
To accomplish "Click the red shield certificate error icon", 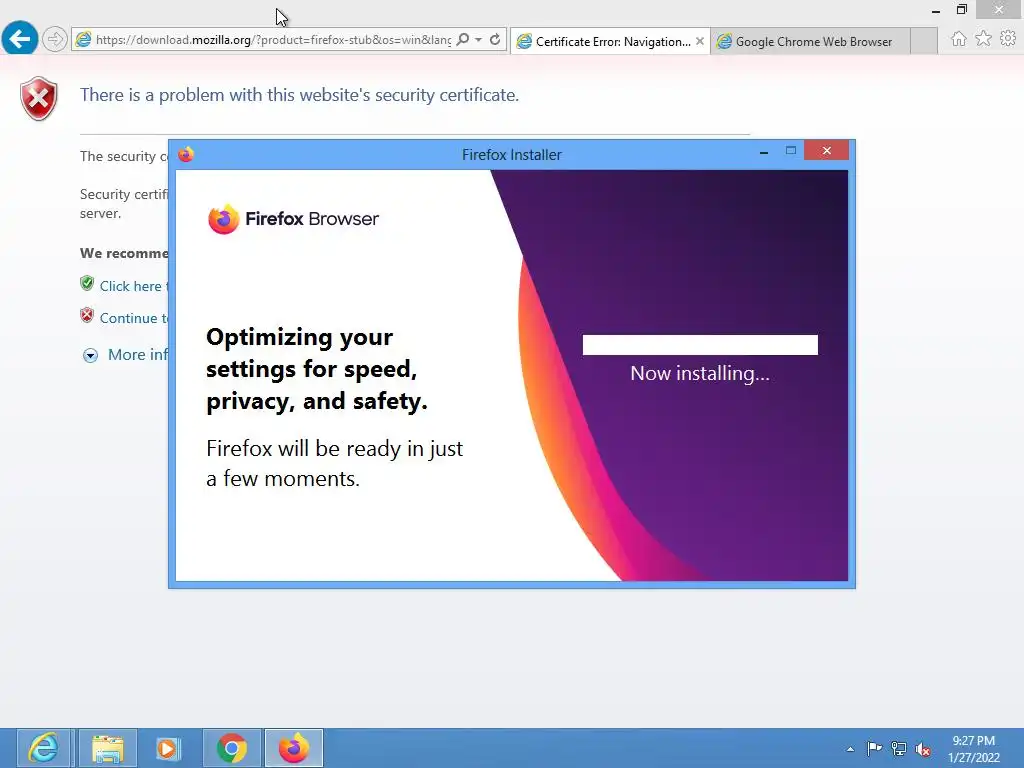I will [39, 99].
